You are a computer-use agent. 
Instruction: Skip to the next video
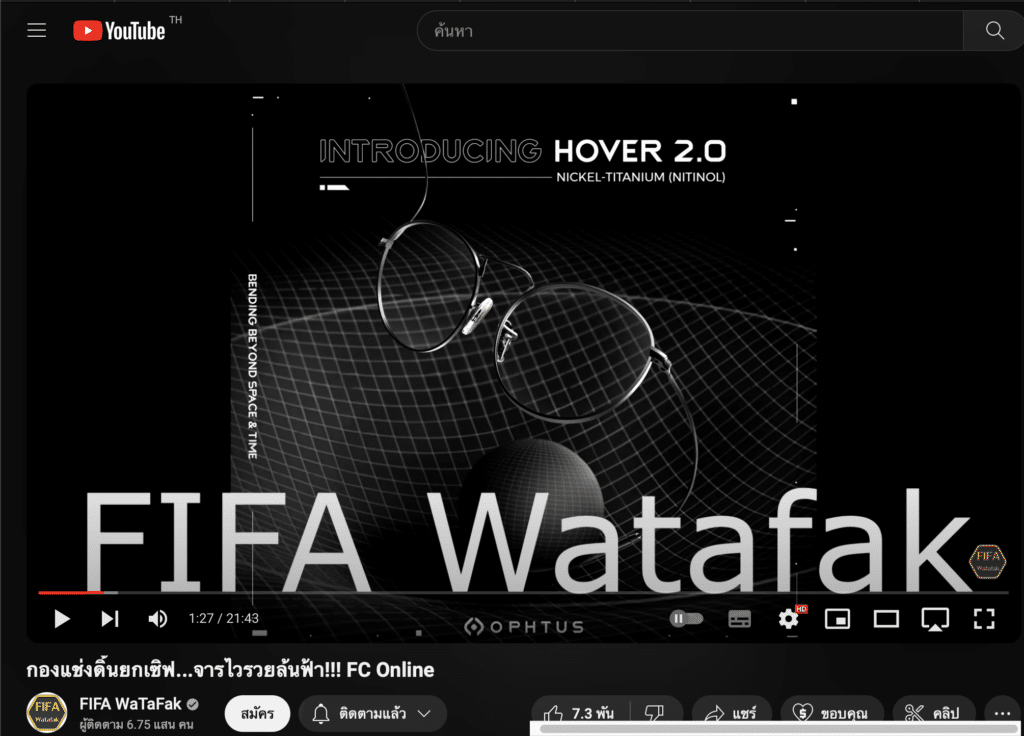[110, 619]
